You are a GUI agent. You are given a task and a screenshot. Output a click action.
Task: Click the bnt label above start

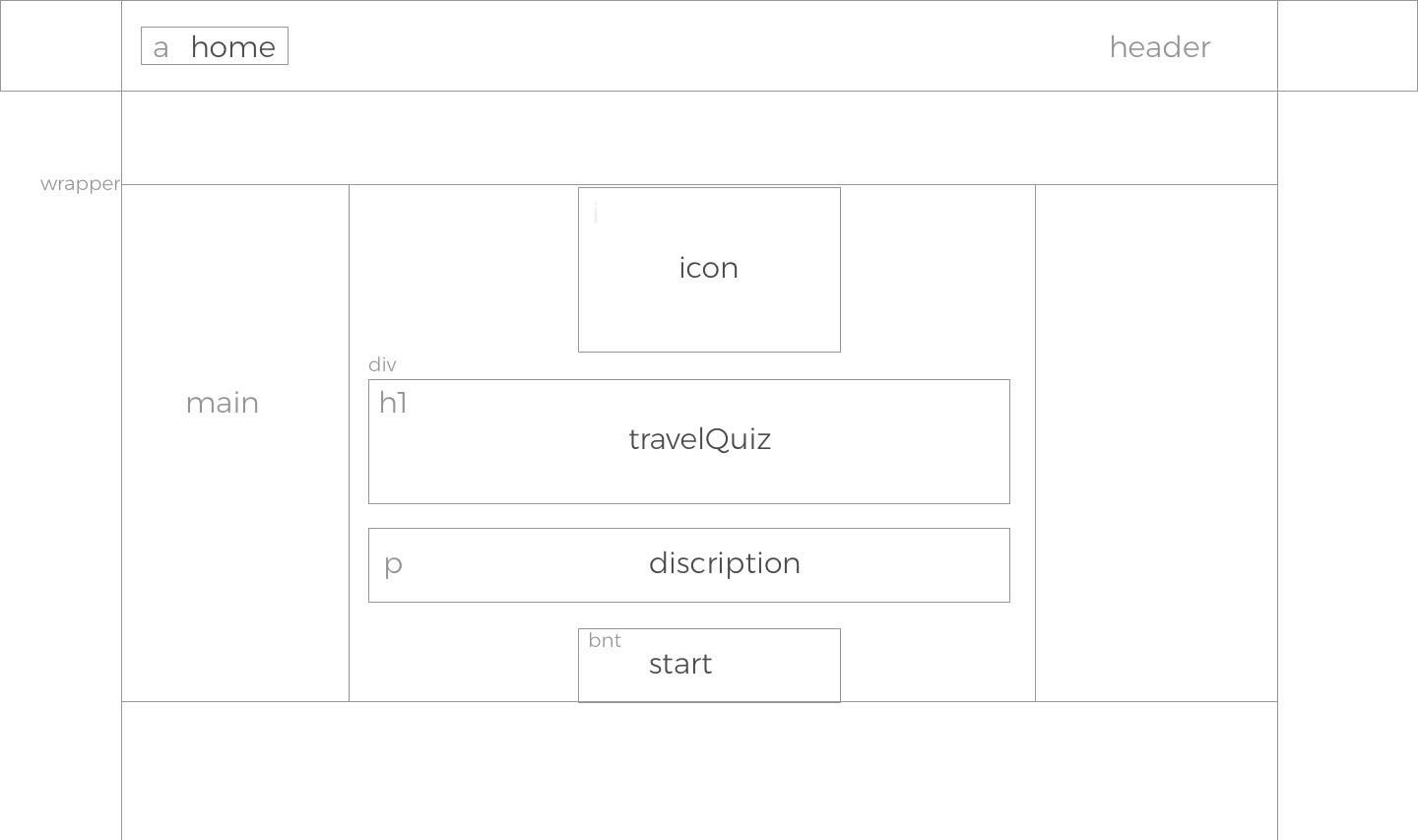coord(605,640)
